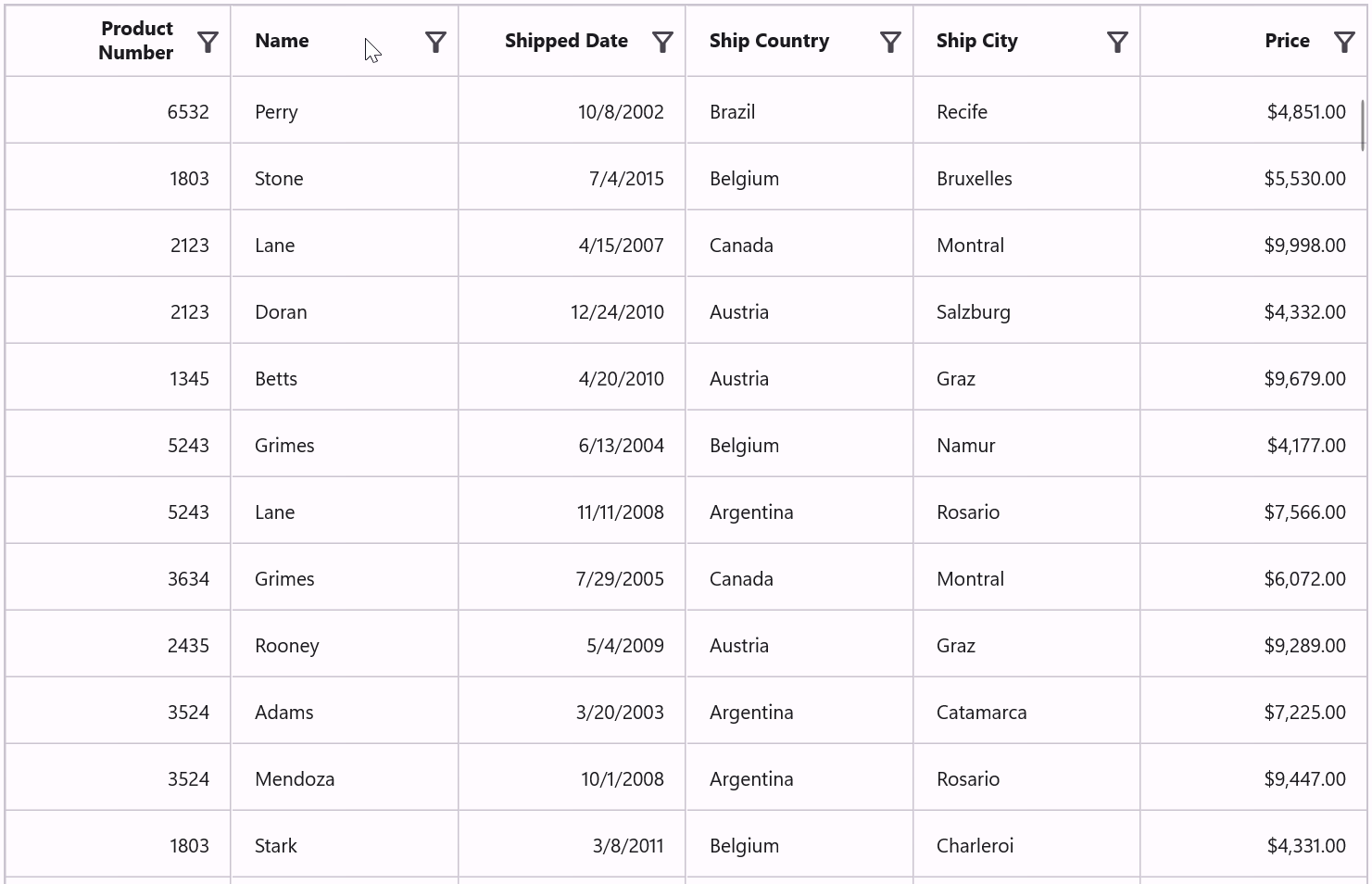Screen dimensions: 1372x884
Task: Open the Shipped Date filter icon
Action: pyautogui.click(x=662, y=42)
